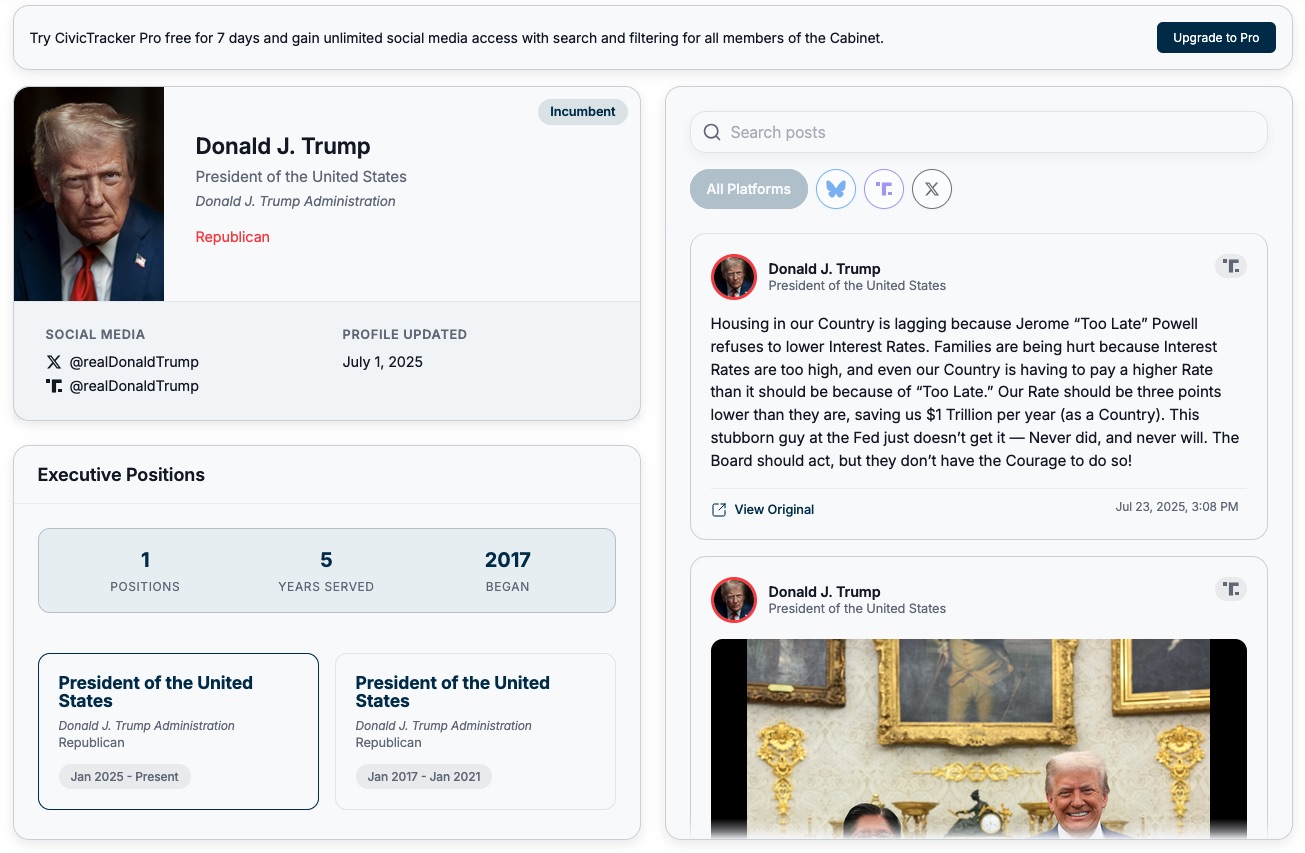The width and height of the screenshot is (1305, 853).
Task: Filter posts by Bluesky butterfly icon
Action: pos(836,189)
